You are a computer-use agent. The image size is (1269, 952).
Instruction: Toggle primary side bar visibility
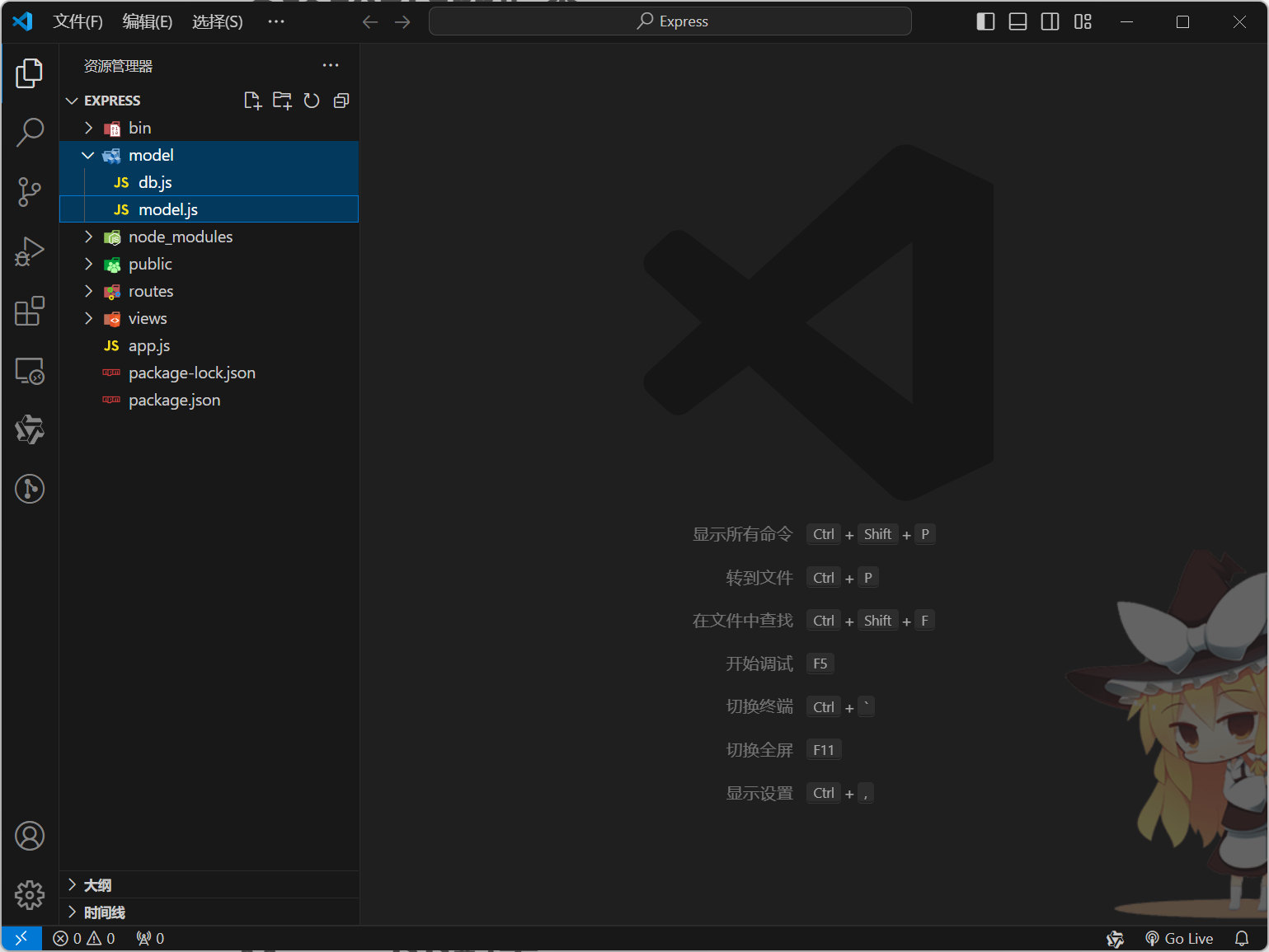coord(985,21)
